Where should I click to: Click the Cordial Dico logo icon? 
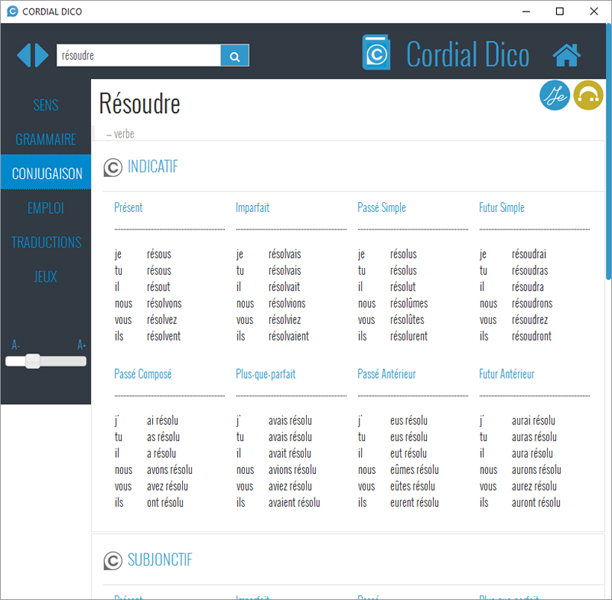point(376,53)
